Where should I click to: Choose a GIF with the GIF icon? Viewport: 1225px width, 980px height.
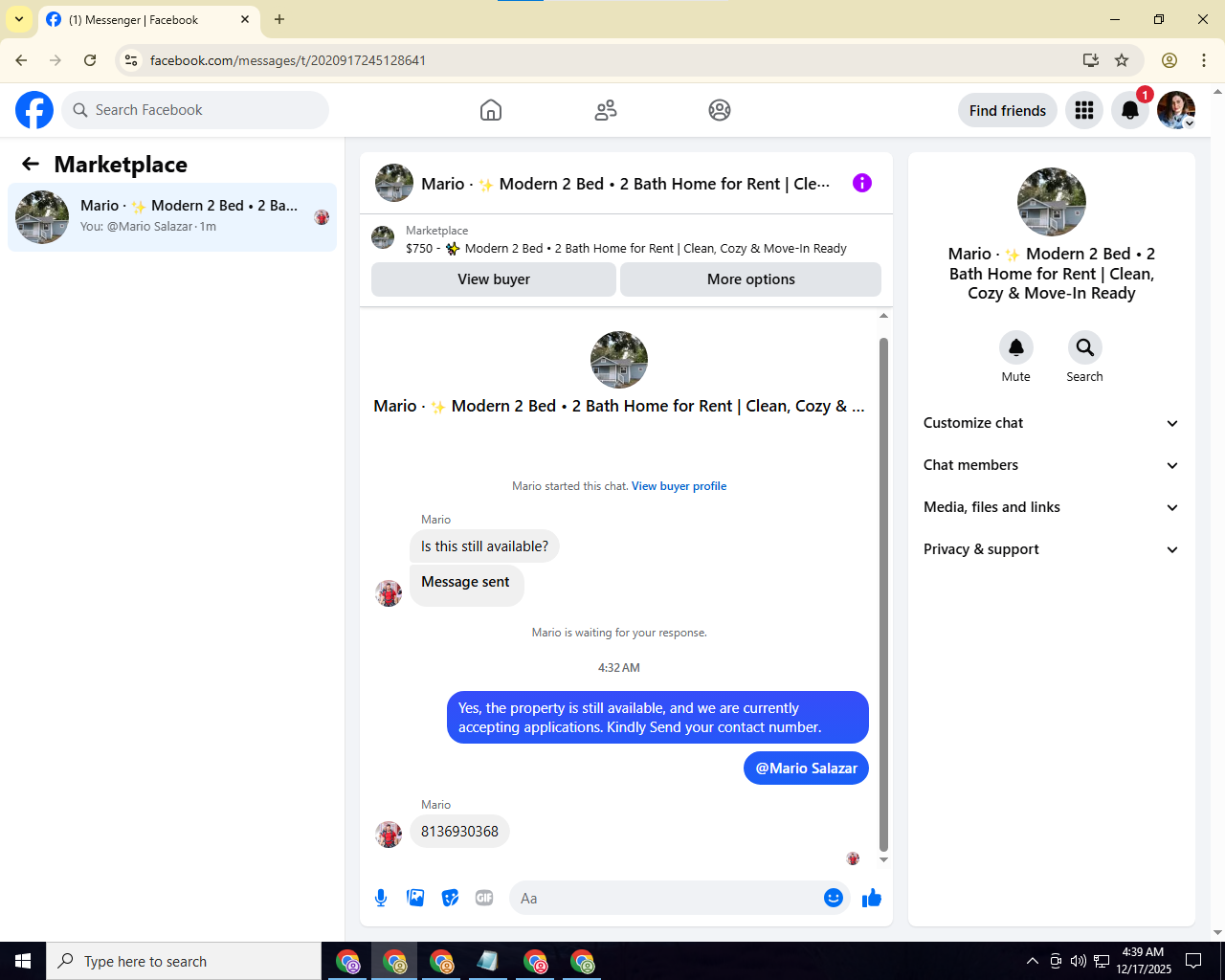point(484,898)
